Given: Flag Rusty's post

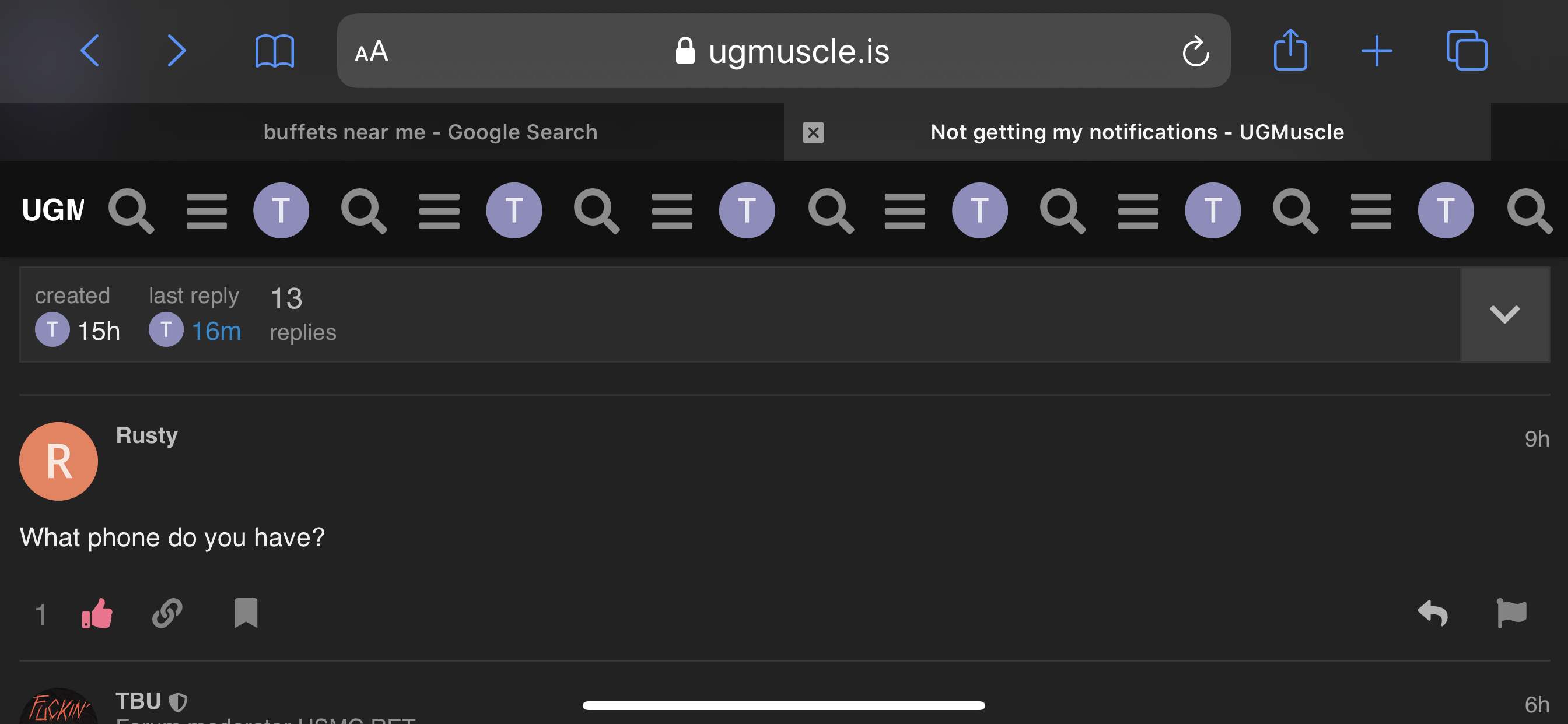Looking at the screenshot, I should [1511, 613].
